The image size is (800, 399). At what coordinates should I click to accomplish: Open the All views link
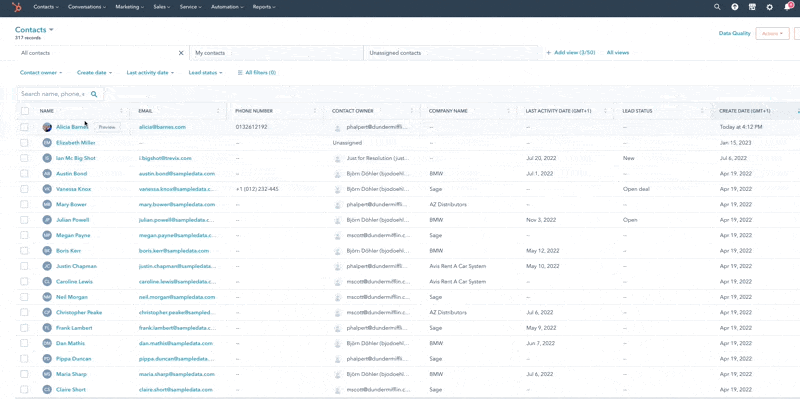[x=618, y=53]
